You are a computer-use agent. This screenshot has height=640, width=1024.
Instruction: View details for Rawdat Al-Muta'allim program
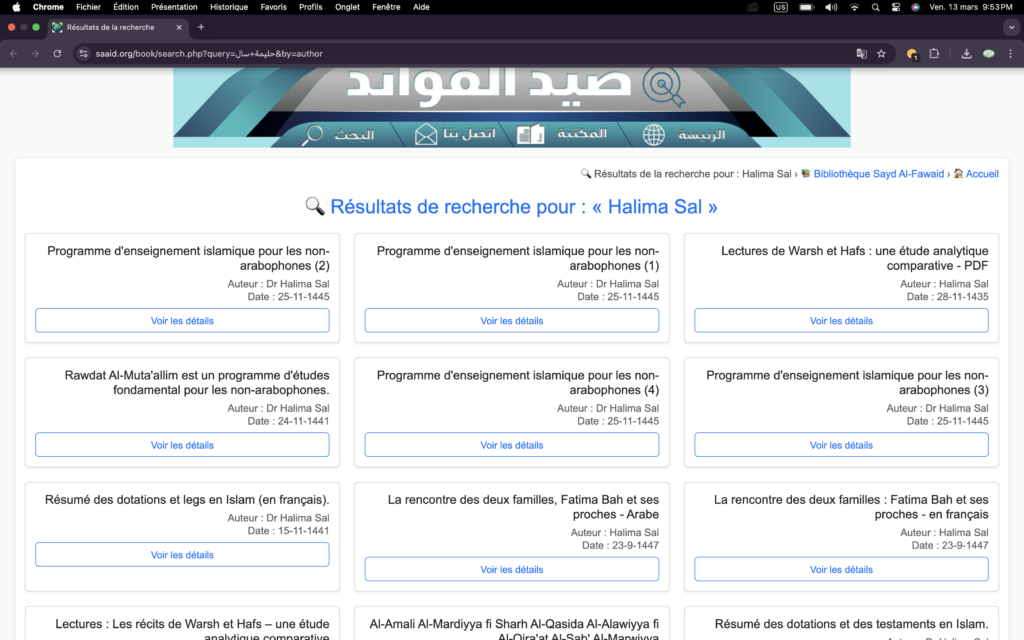[x=182, y=445]
